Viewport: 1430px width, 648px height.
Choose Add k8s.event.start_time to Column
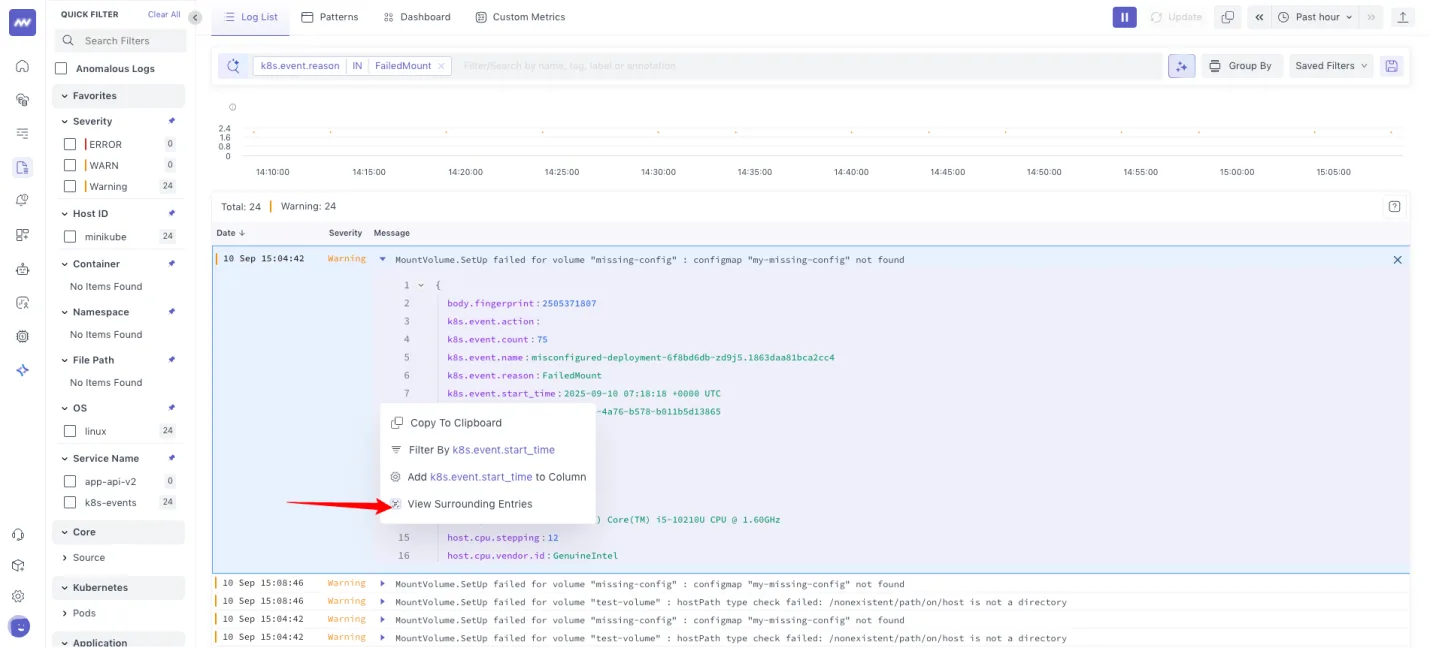(x=488, y=477)
